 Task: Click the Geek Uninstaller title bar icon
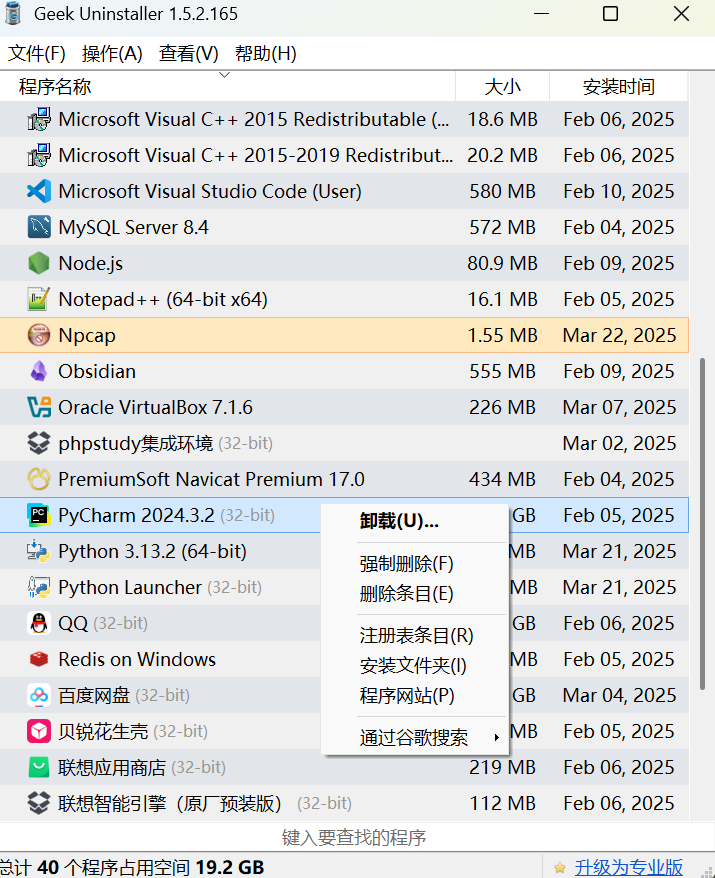coord(13,13)
